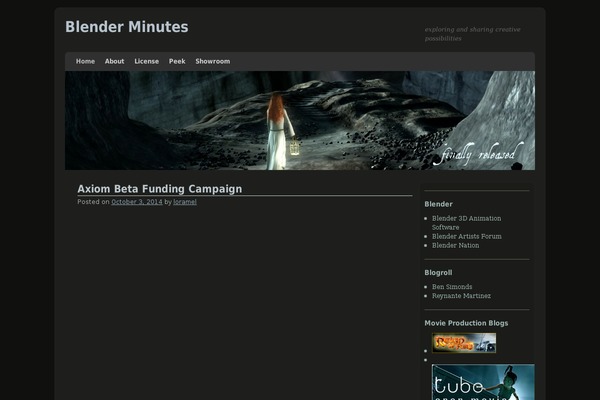The width and height of the screenshot is (600, 400).
Task: Click the October 3, 2014 date link
Action: tap(137, 202)
